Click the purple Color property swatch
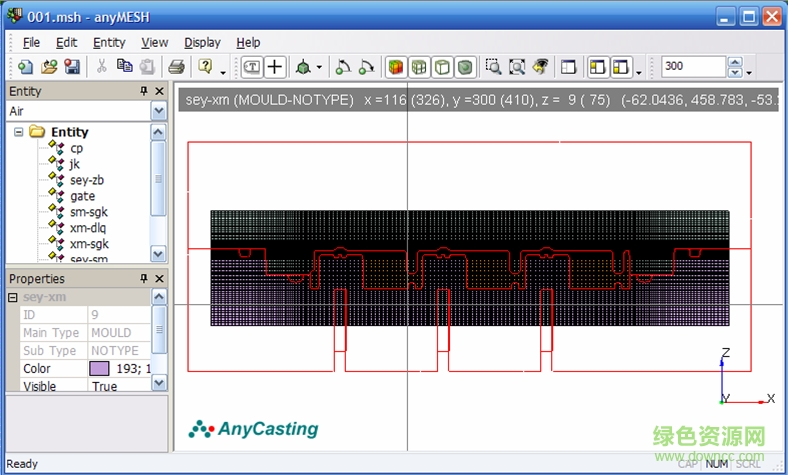788x475 pixels. 99,369
